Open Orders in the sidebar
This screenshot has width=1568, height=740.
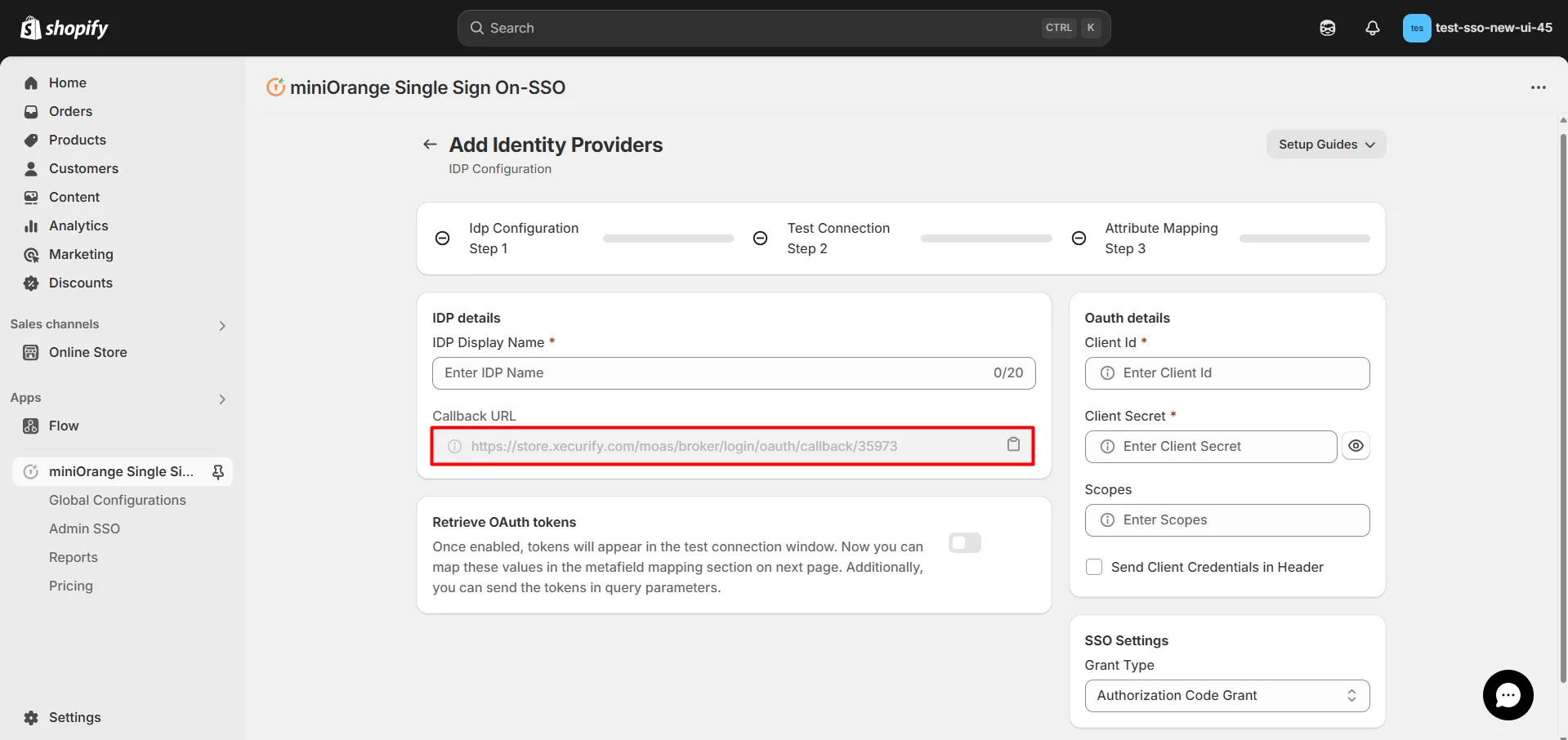70,111
